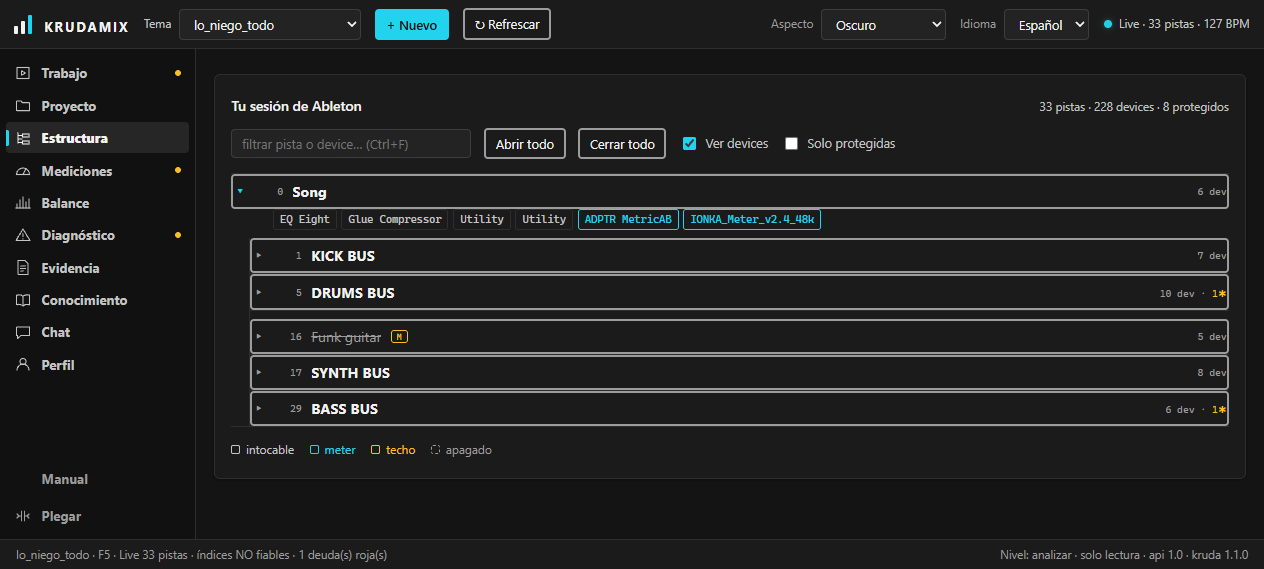The width and height of the screenshot is (1264, 569).
Task: Click the status bar 'índices NO fiables' text
Action: coord(243,555)
